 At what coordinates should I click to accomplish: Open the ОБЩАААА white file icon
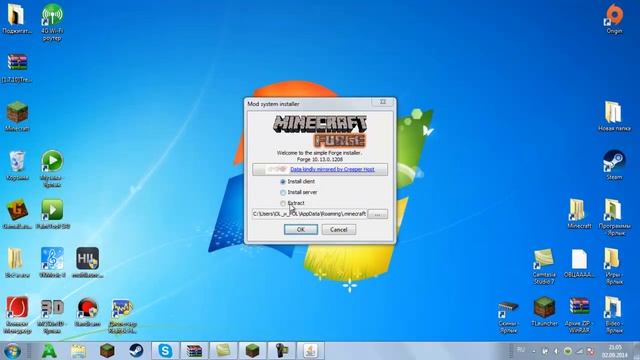[579, 263]
